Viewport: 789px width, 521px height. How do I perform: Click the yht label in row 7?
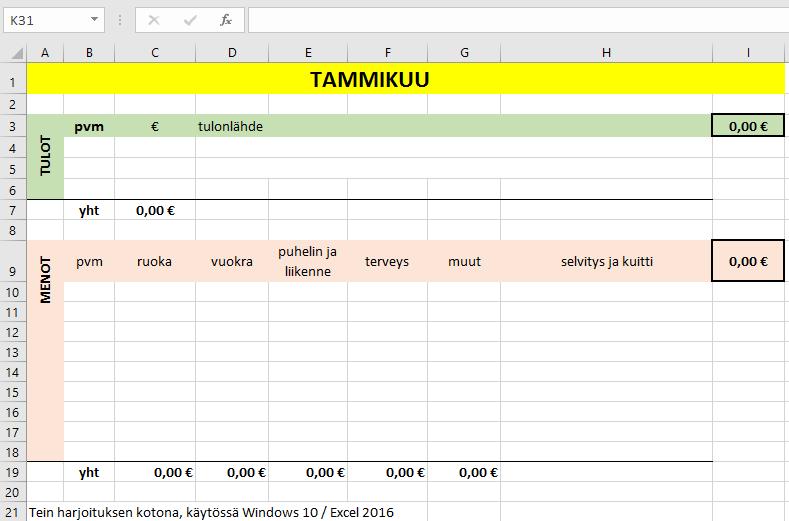(89, 210)
